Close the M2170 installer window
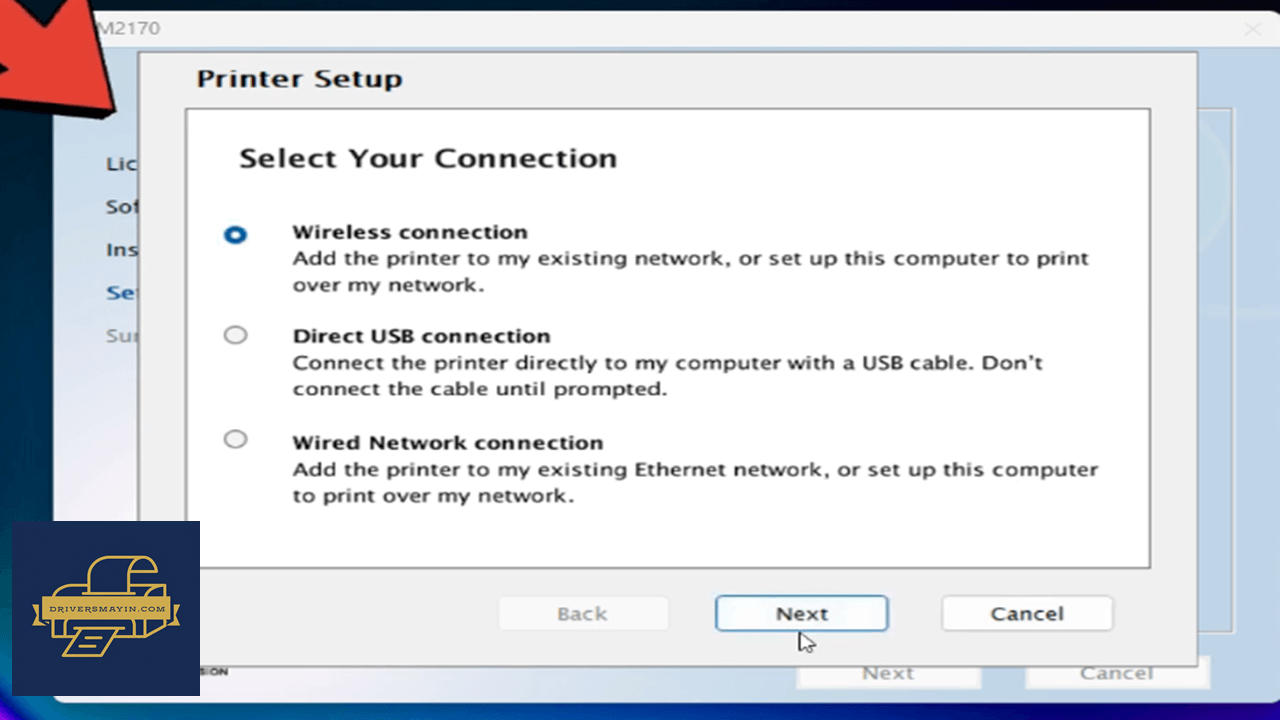The height and width of the screenshot is (720, 1280). tap(1253, 29)
